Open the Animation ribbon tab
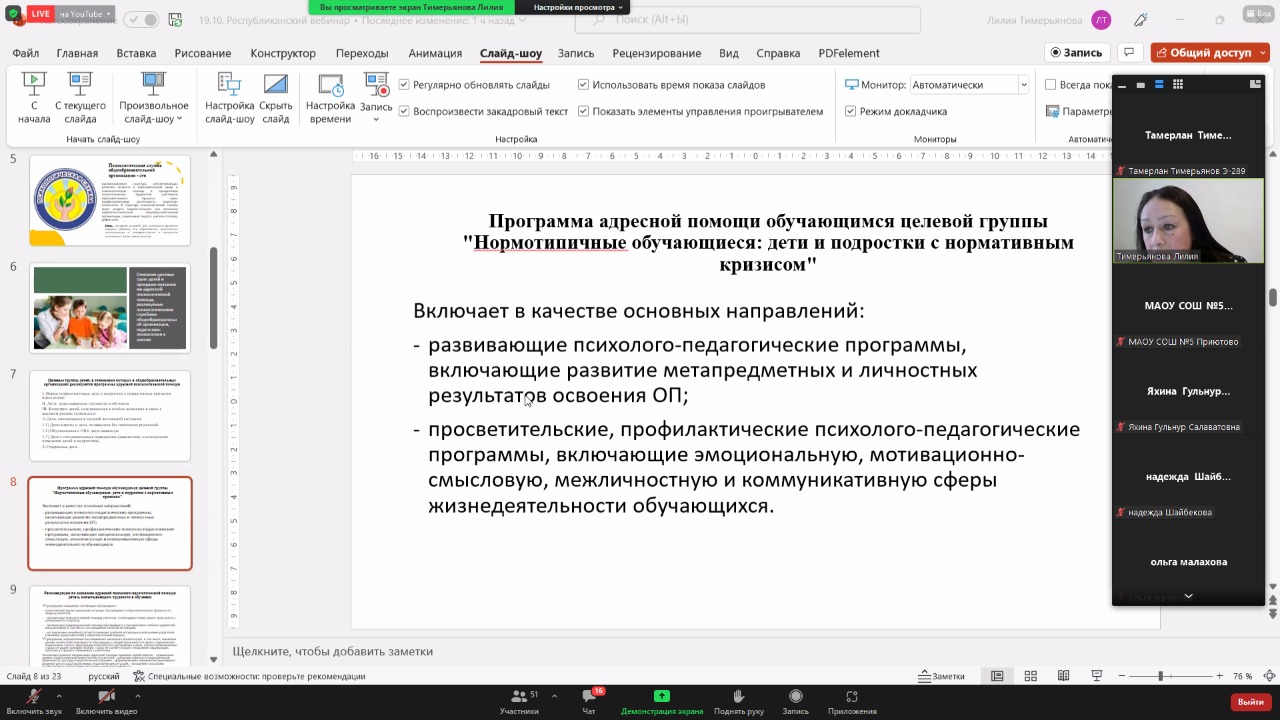Image resolution: width=1280 pixels, height=720 pixels. tap(435, 53)
